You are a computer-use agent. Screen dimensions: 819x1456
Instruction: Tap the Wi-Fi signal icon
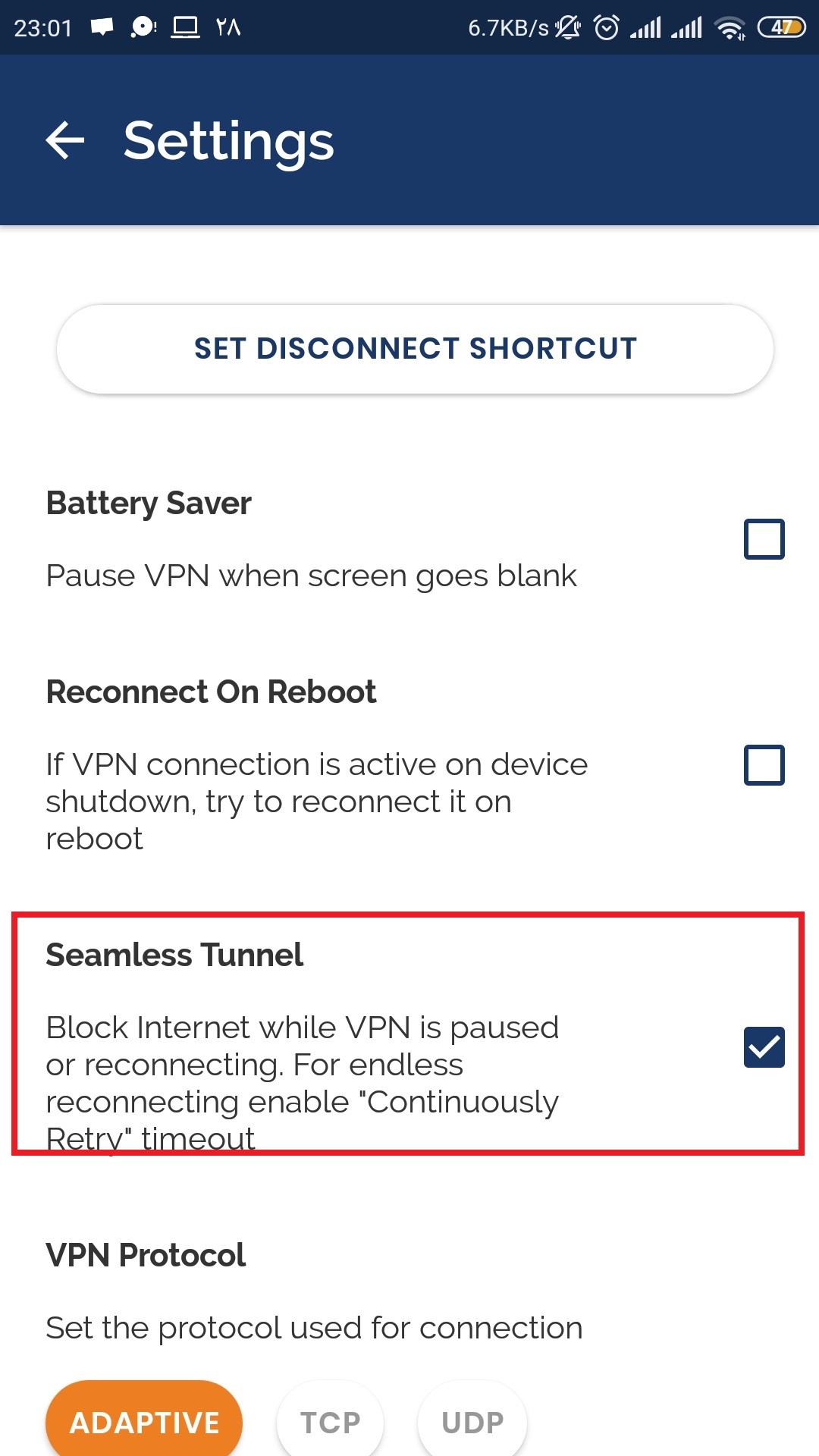click(x=730, y=28)
